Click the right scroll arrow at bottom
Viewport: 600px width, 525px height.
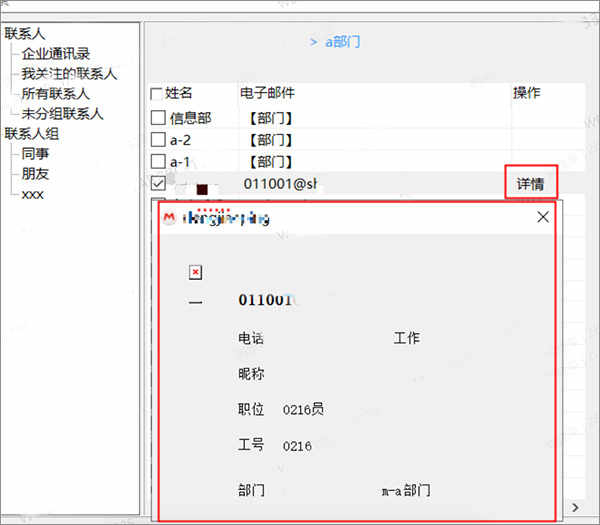pos(575,507)
